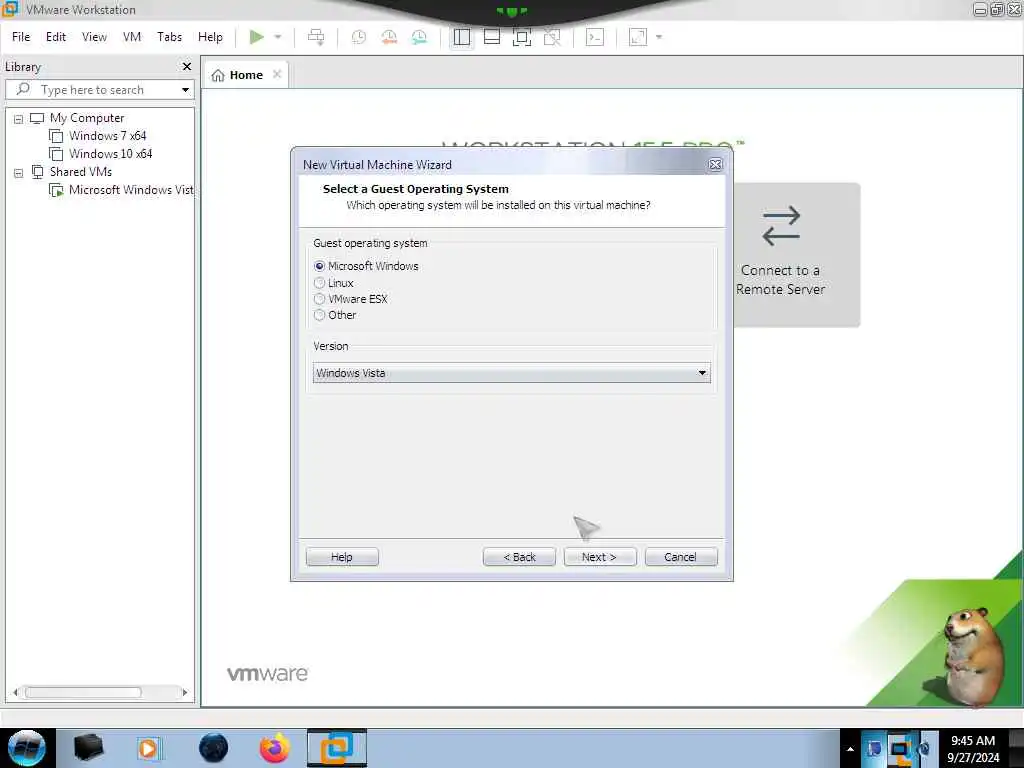Click the VMware Workstation taskbar icon

coord(337,748)
